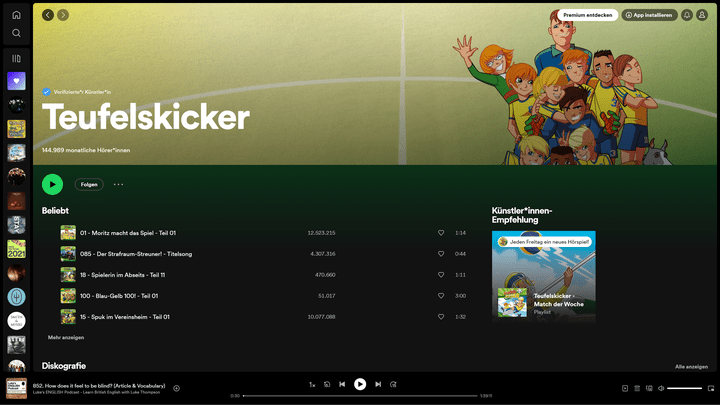Open the Home page icon

16,15
